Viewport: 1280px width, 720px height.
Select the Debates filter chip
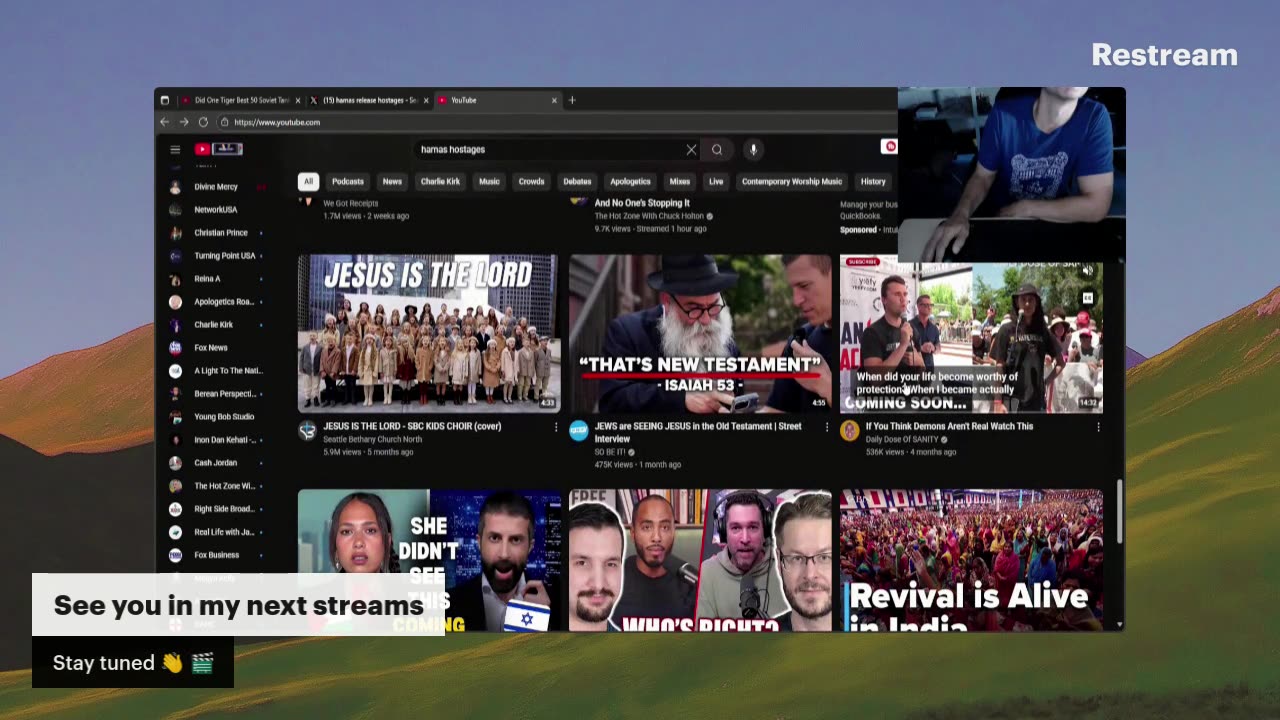pos(577,182)
